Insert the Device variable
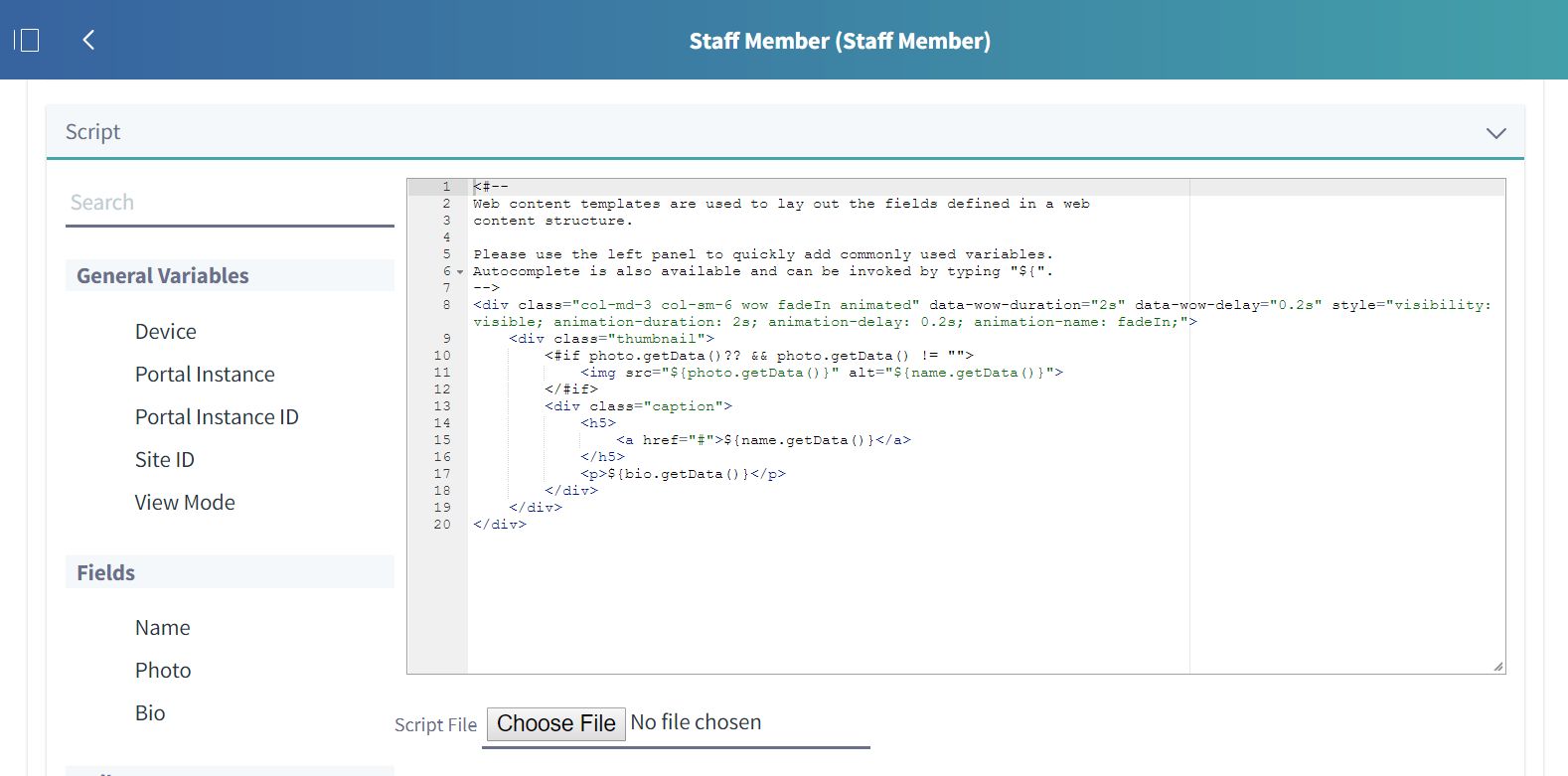The width and height of the screenshot is (1568, 776). (x=165, y=332)
